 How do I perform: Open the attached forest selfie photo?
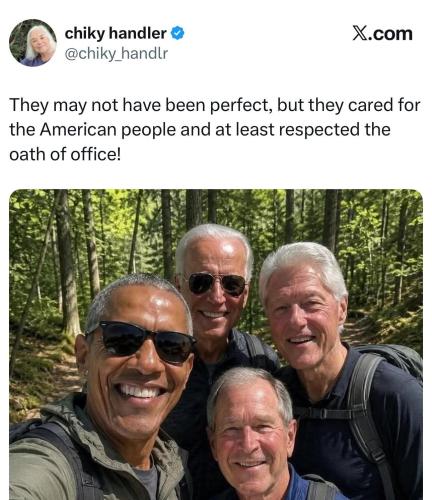(x=216, y=344)
